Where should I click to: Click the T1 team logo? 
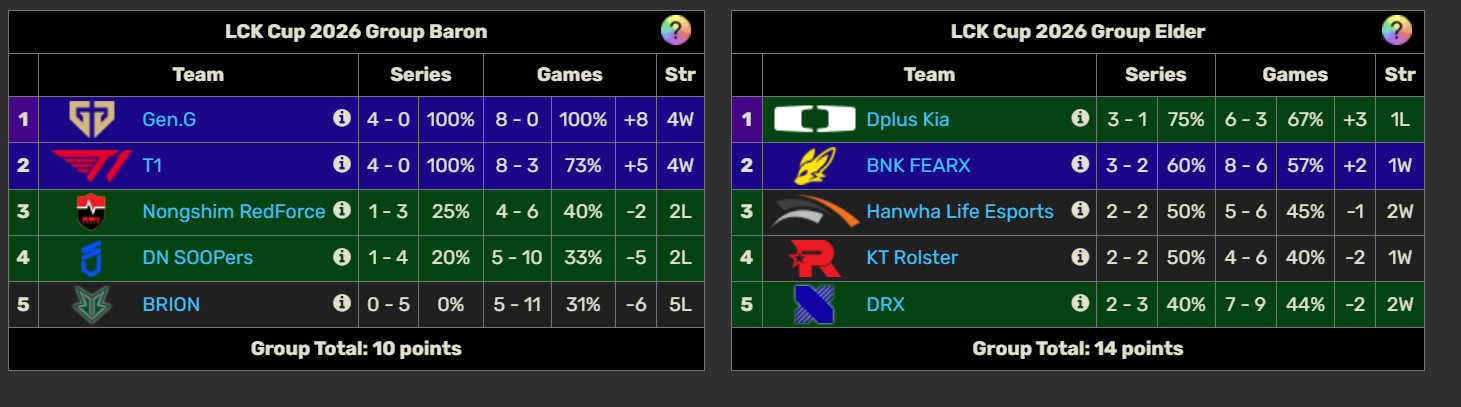click(x=92, y=165)
